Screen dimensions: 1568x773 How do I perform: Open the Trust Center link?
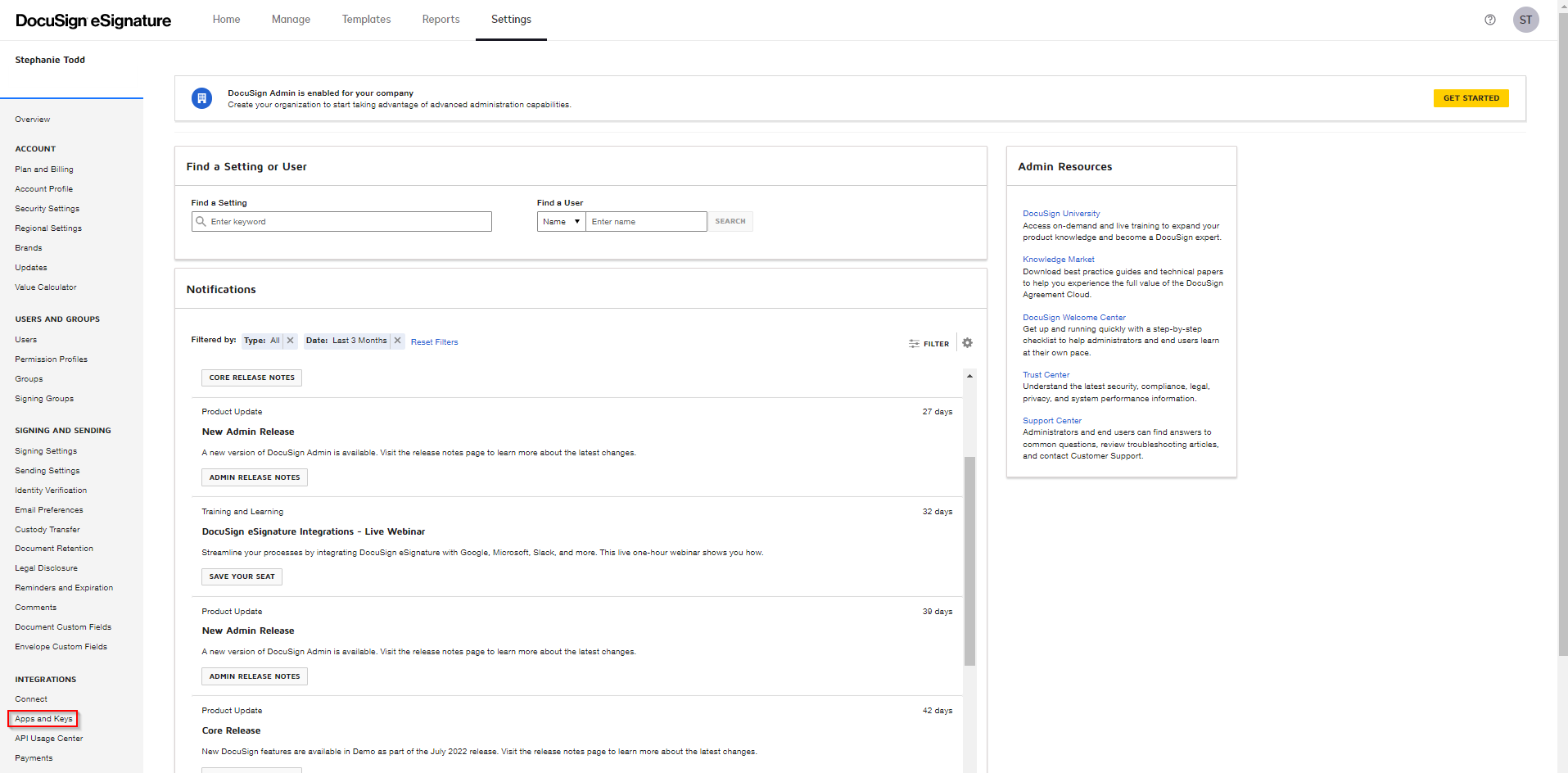[1046, 375]
